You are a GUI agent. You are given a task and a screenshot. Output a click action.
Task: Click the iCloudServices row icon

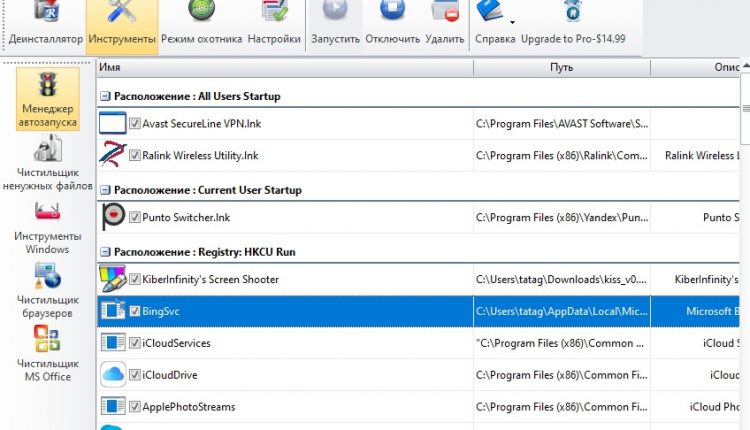coord(113,342)
